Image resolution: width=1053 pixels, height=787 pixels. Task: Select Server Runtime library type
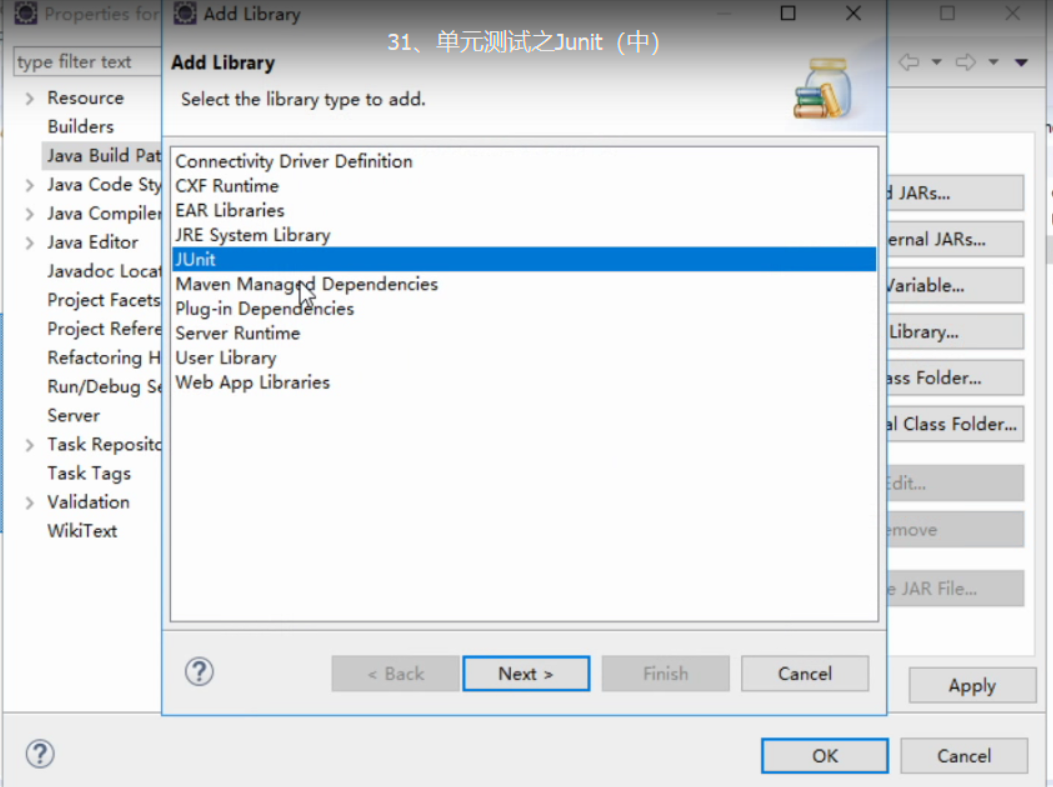coord(524,333)
